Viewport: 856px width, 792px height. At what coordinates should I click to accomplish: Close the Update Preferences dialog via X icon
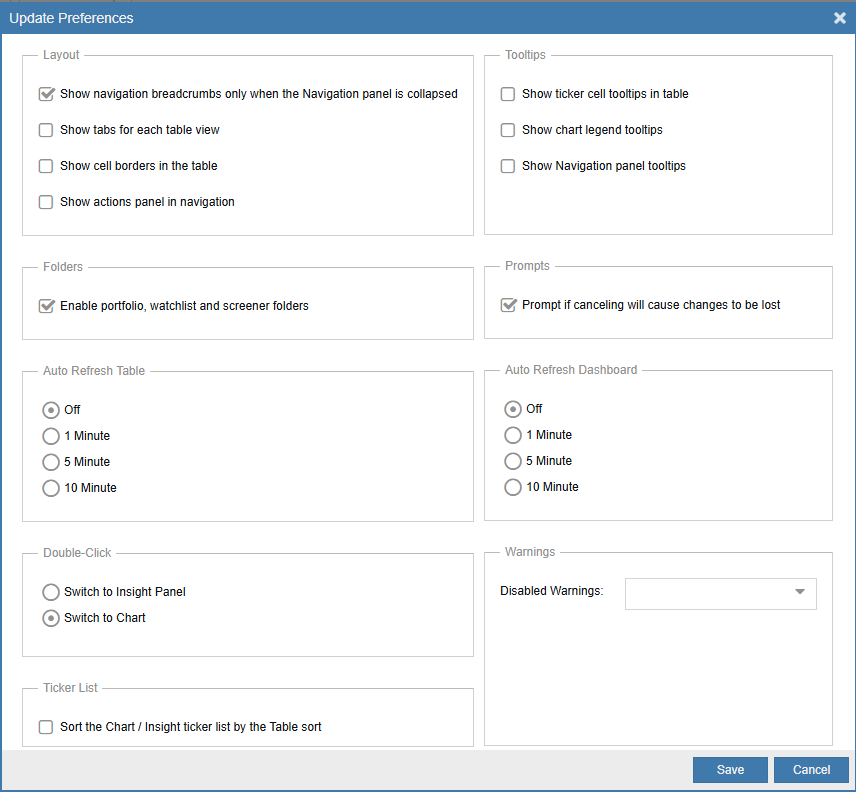pos(840,18)
